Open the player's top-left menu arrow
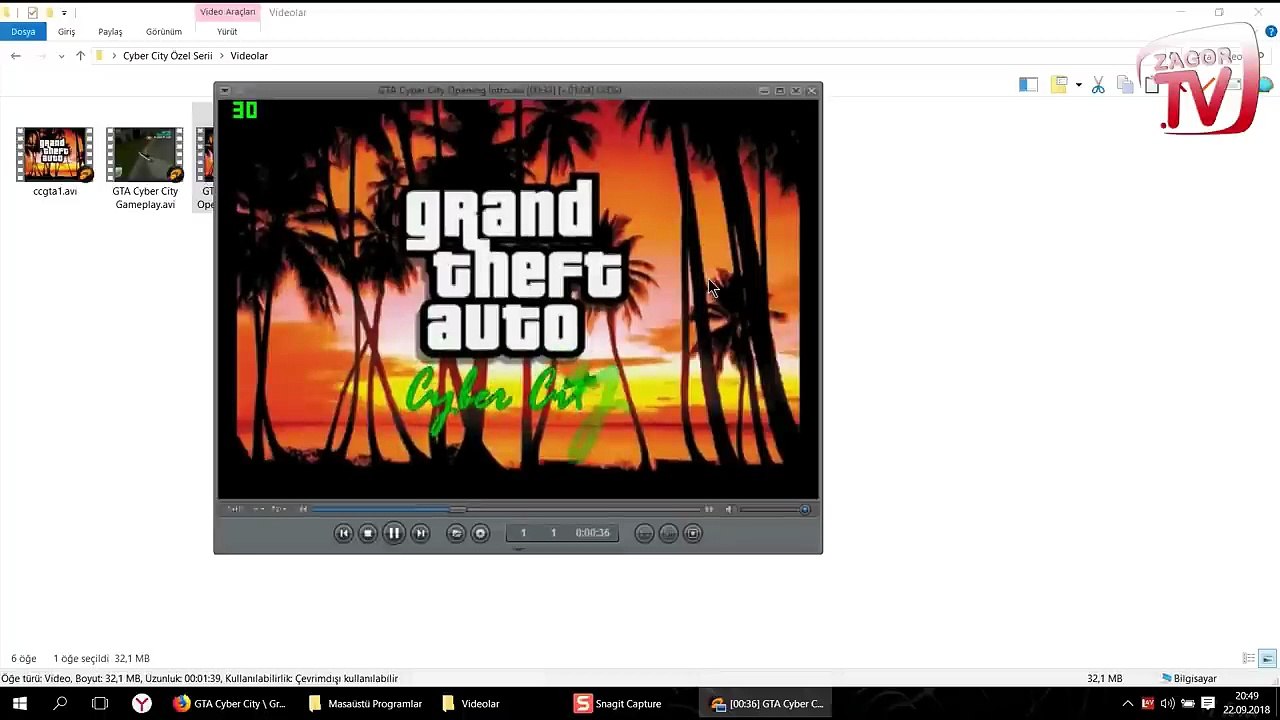 coord(225,90)
